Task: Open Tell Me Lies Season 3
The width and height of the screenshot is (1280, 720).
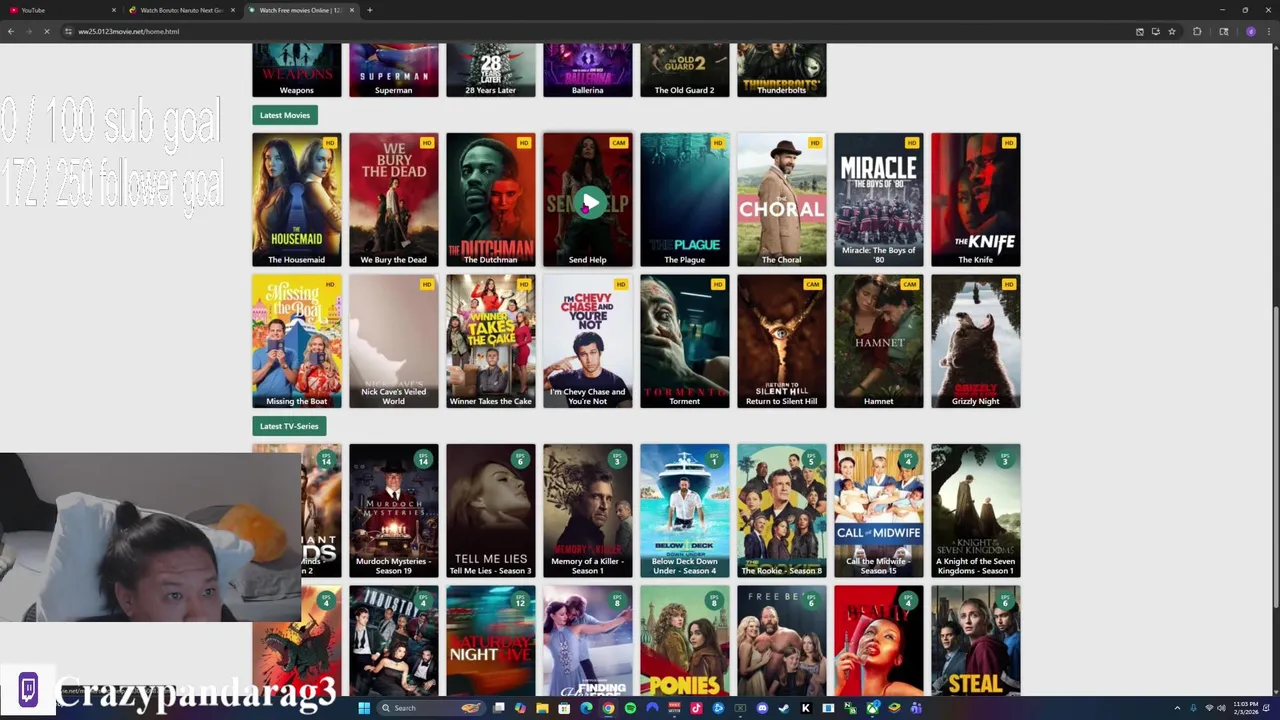Action: pos(491,511)
